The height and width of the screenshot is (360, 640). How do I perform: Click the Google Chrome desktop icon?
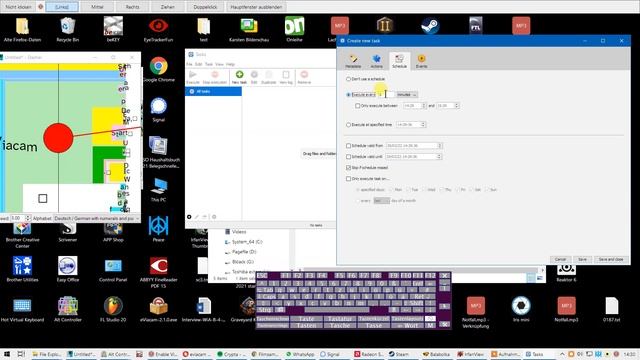(x=159, y=69)
